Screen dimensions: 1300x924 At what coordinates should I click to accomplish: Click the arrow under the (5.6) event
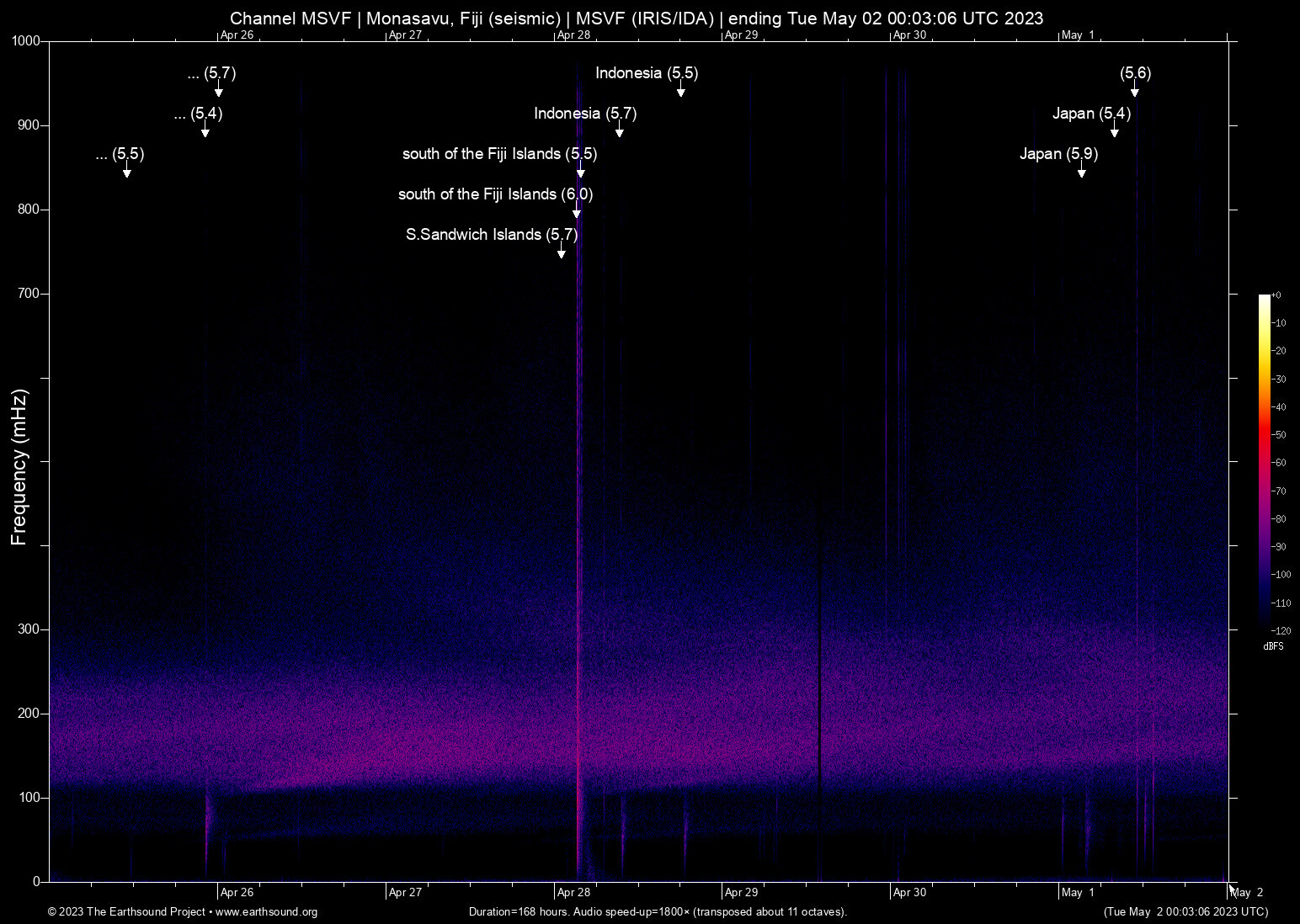click(x=1134, y=91)
